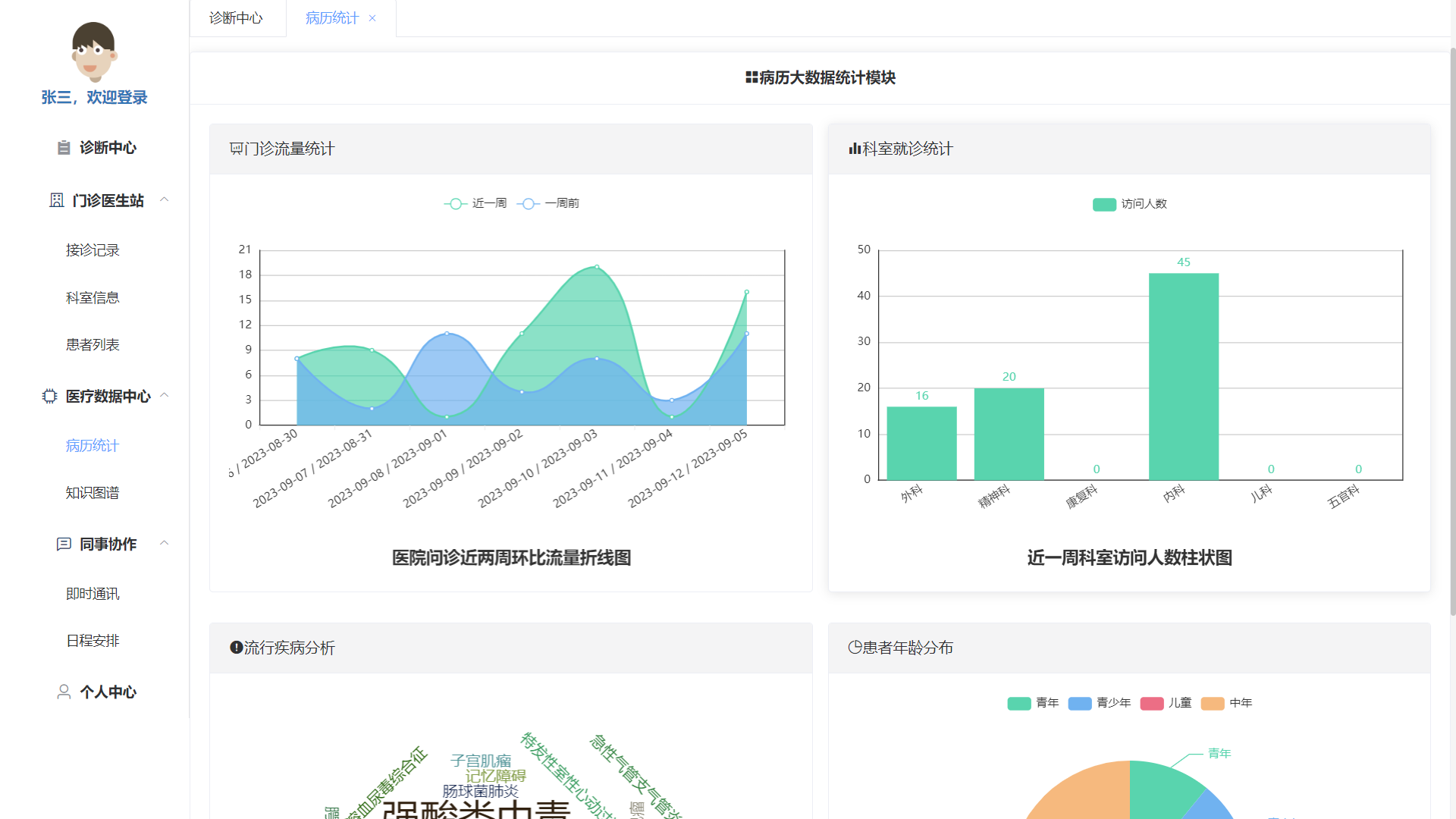Click the 门诊医生站 building icon
The height and width of the screenshot is (819, 1456).
click(x=57, y=200)
